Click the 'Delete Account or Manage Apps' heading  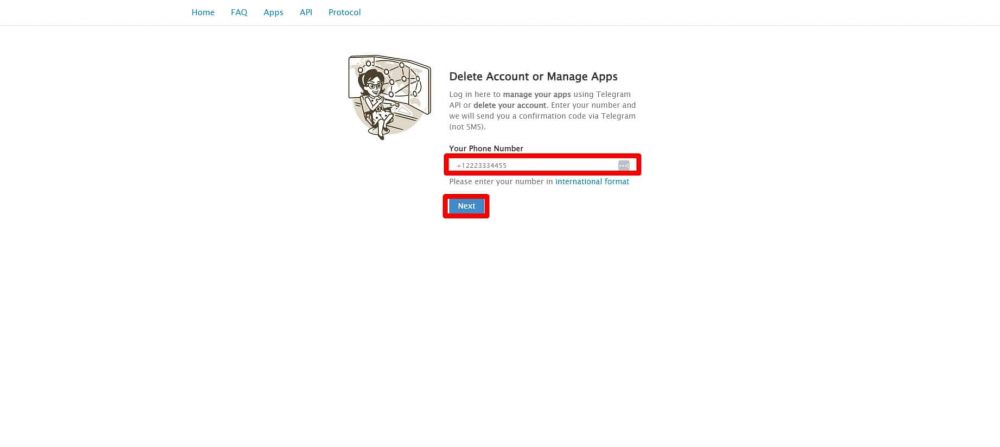tap(533, 77)
